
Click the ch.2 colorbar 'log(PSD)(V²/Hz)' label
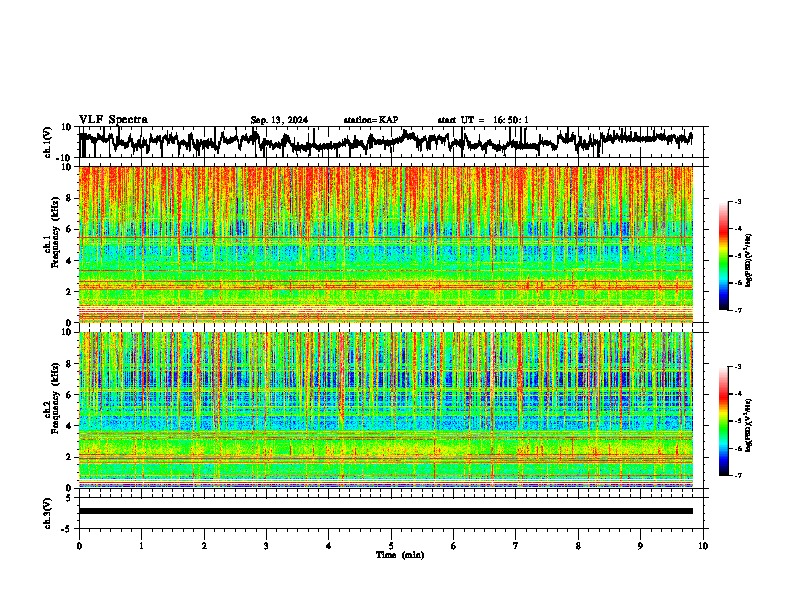click(x=748, y=425)
